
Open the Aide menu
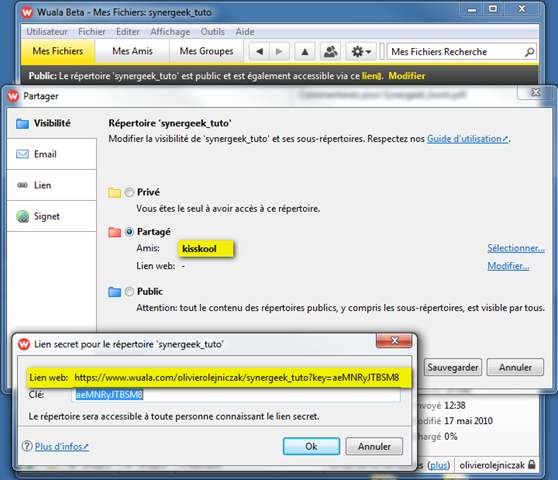(x=245, y=32)
